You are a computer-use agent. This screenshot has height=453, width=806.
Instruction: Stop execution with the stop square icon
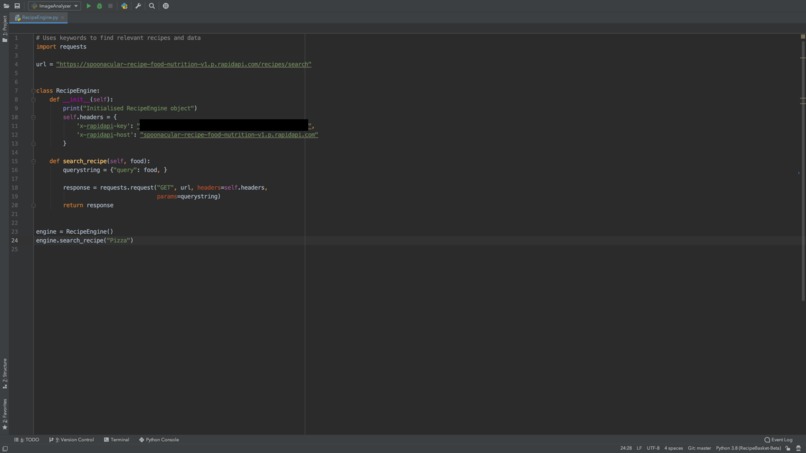point(110,6)
